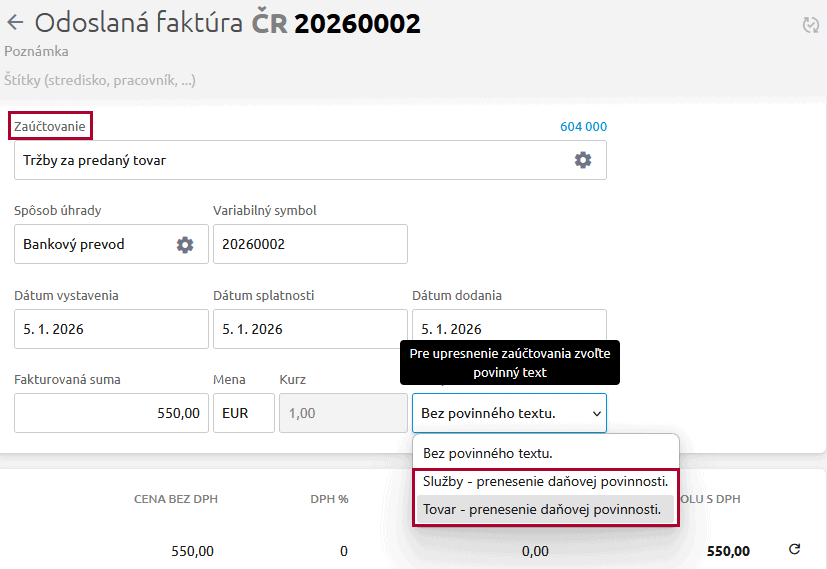Click the Dátum vystavenia date field
The height and width of the screenshot is (569, 827).
tap(111, 329)
